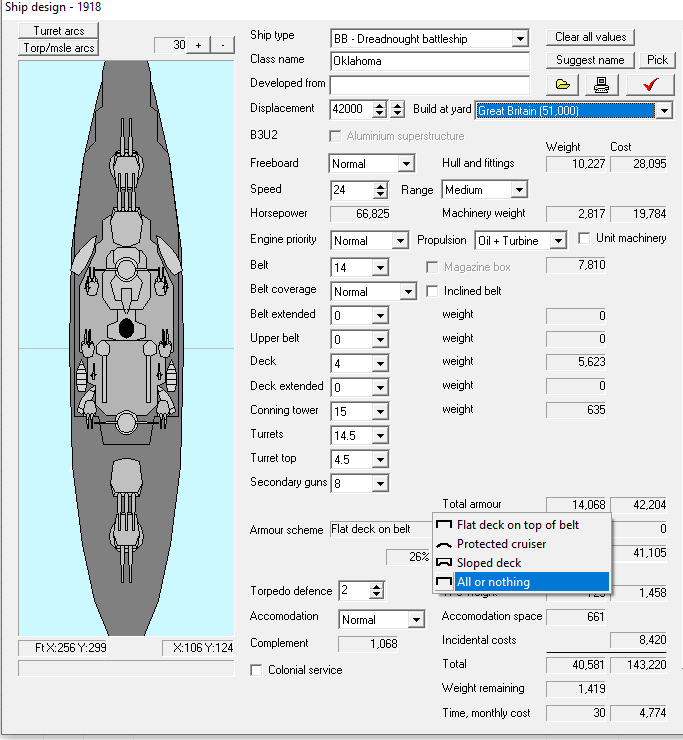Toggle Aluminium superstructure checkbox
Viewport: 683px width, 740px height.
click(x=335, y=136)
